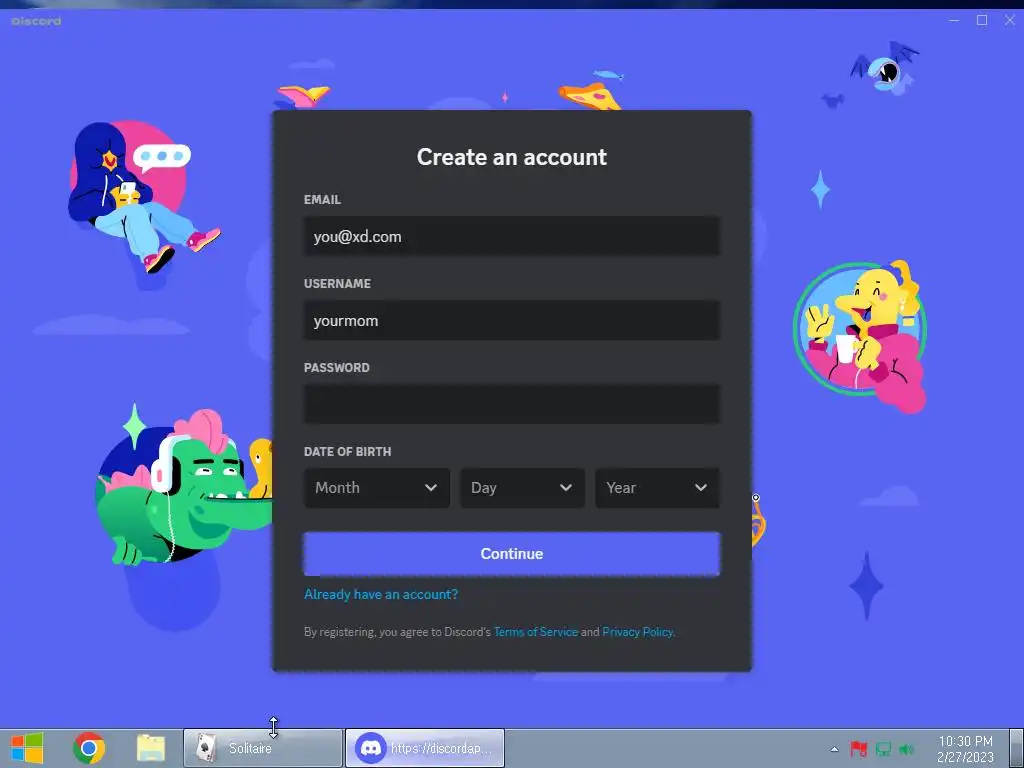Viewport: 1024px width, 768px height.
Task: Select the 'EMAIL' label text
Action: tap(322, 200)
